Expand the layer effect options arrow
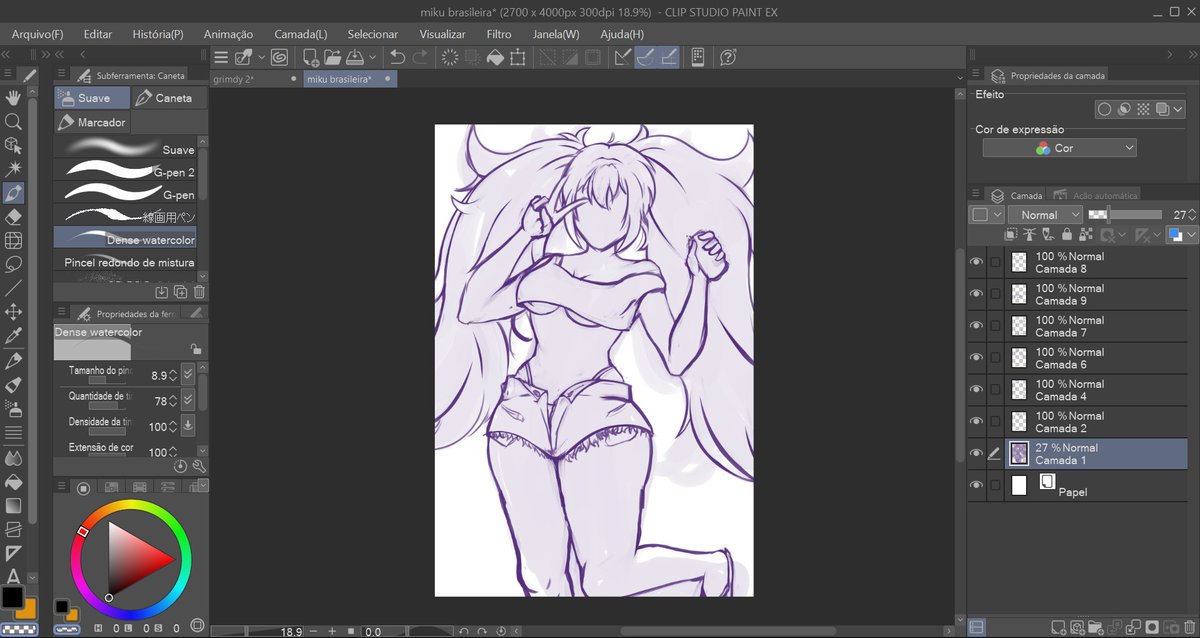The height and width of the screenshot is (638, 1200). (x=1179, y=110)
